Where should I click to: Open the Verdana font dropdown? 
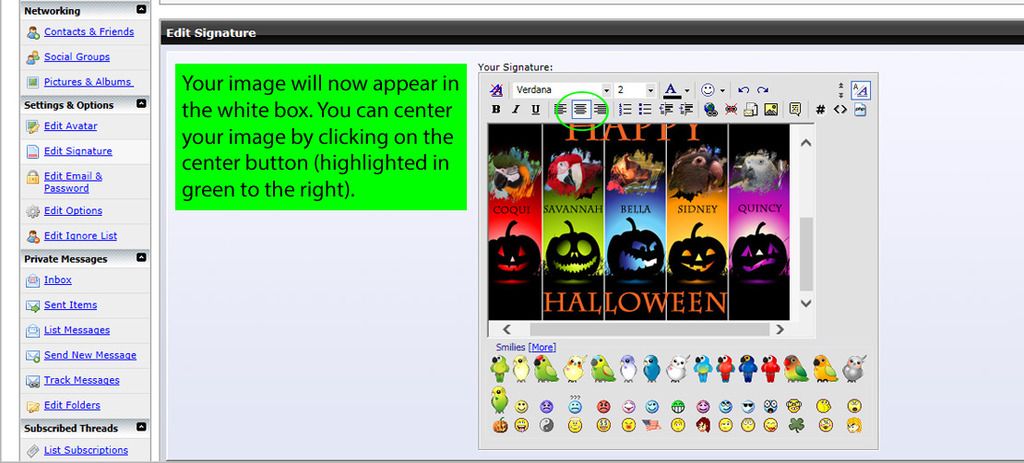tap(561, 90)
